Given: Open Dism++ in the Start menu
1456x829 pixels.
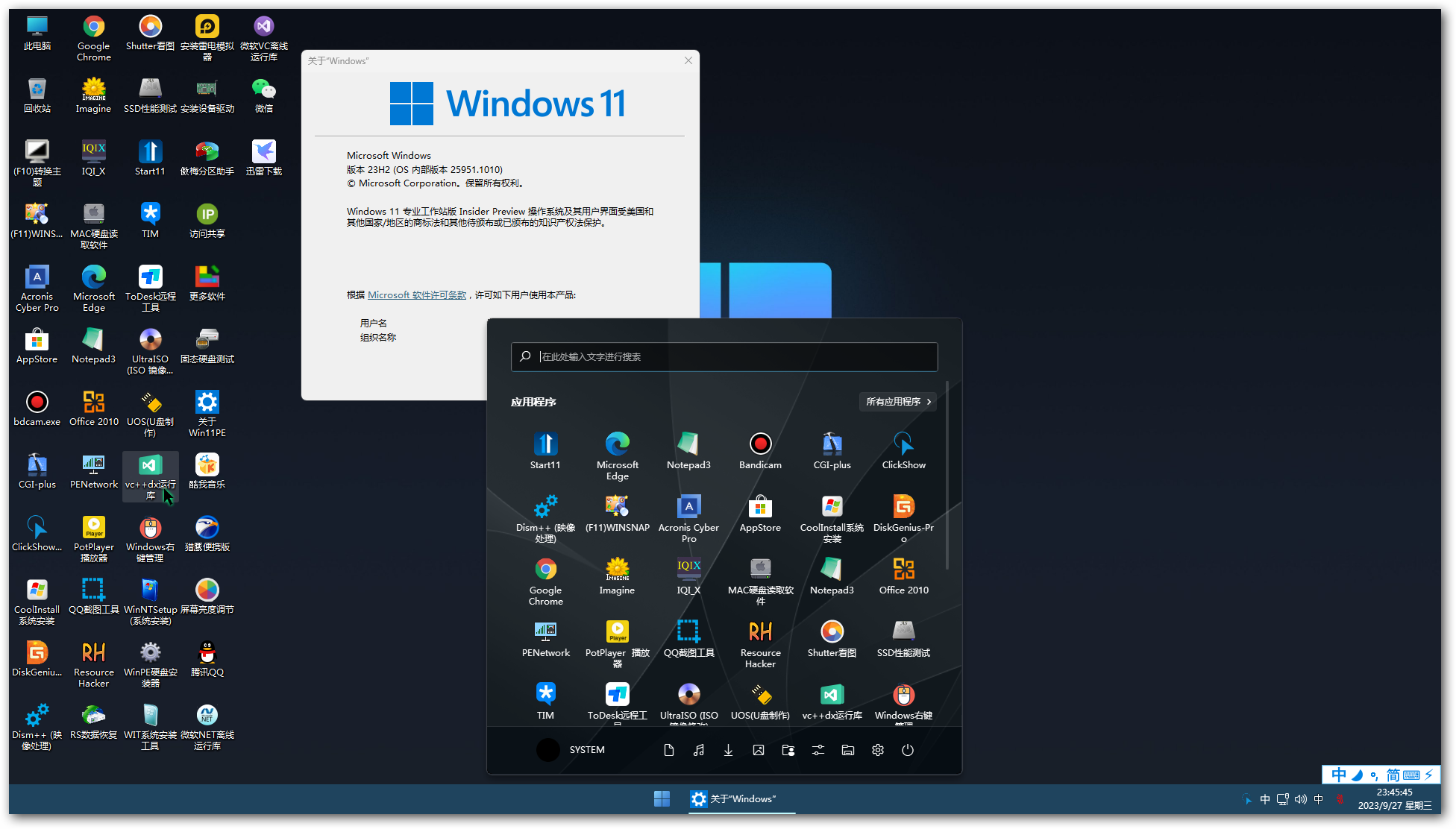Looking at the screenshot, I should coord(545,518).
